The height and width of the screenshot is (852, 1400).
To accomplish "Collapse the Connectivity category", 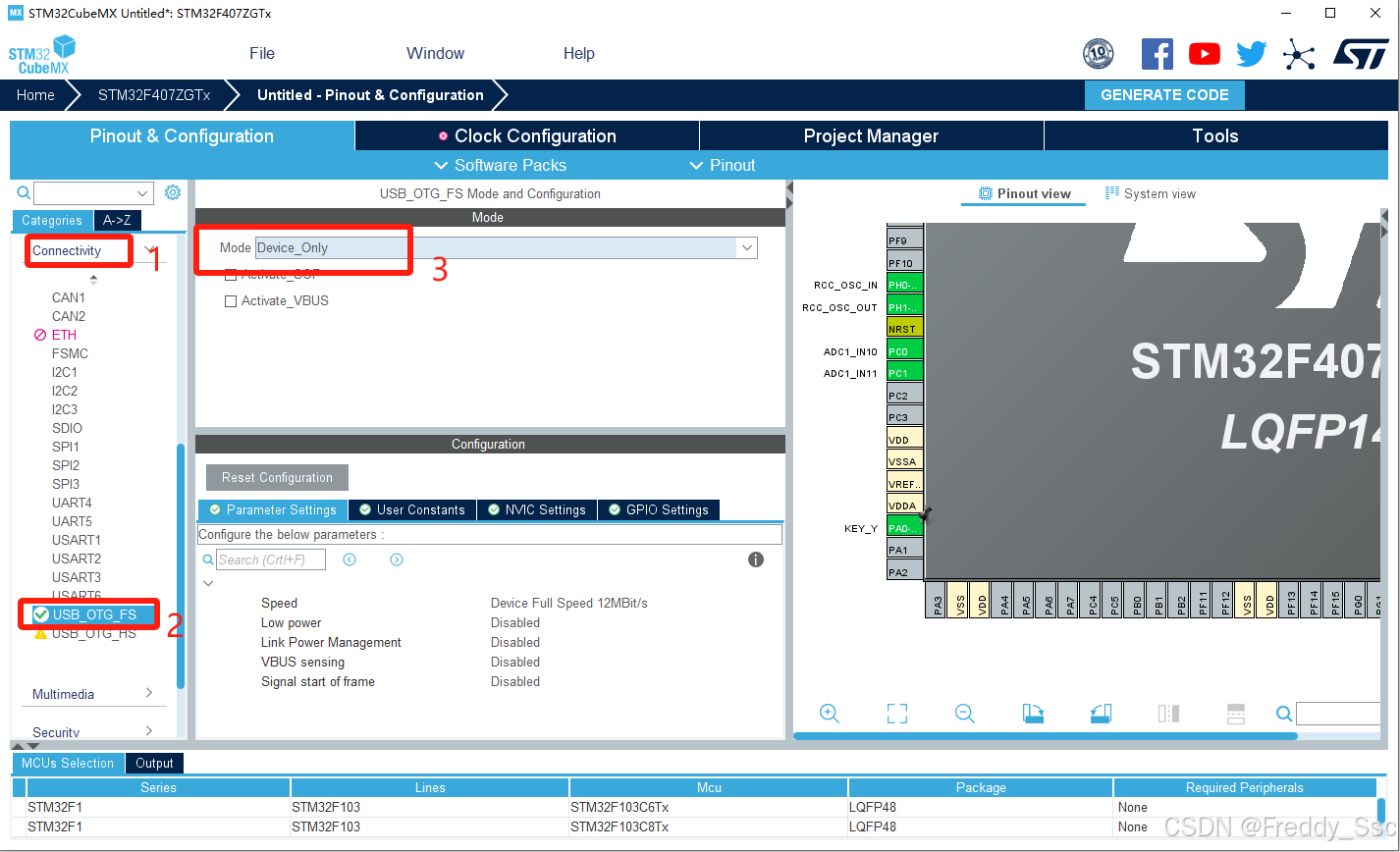I will [x=148, y=250].
